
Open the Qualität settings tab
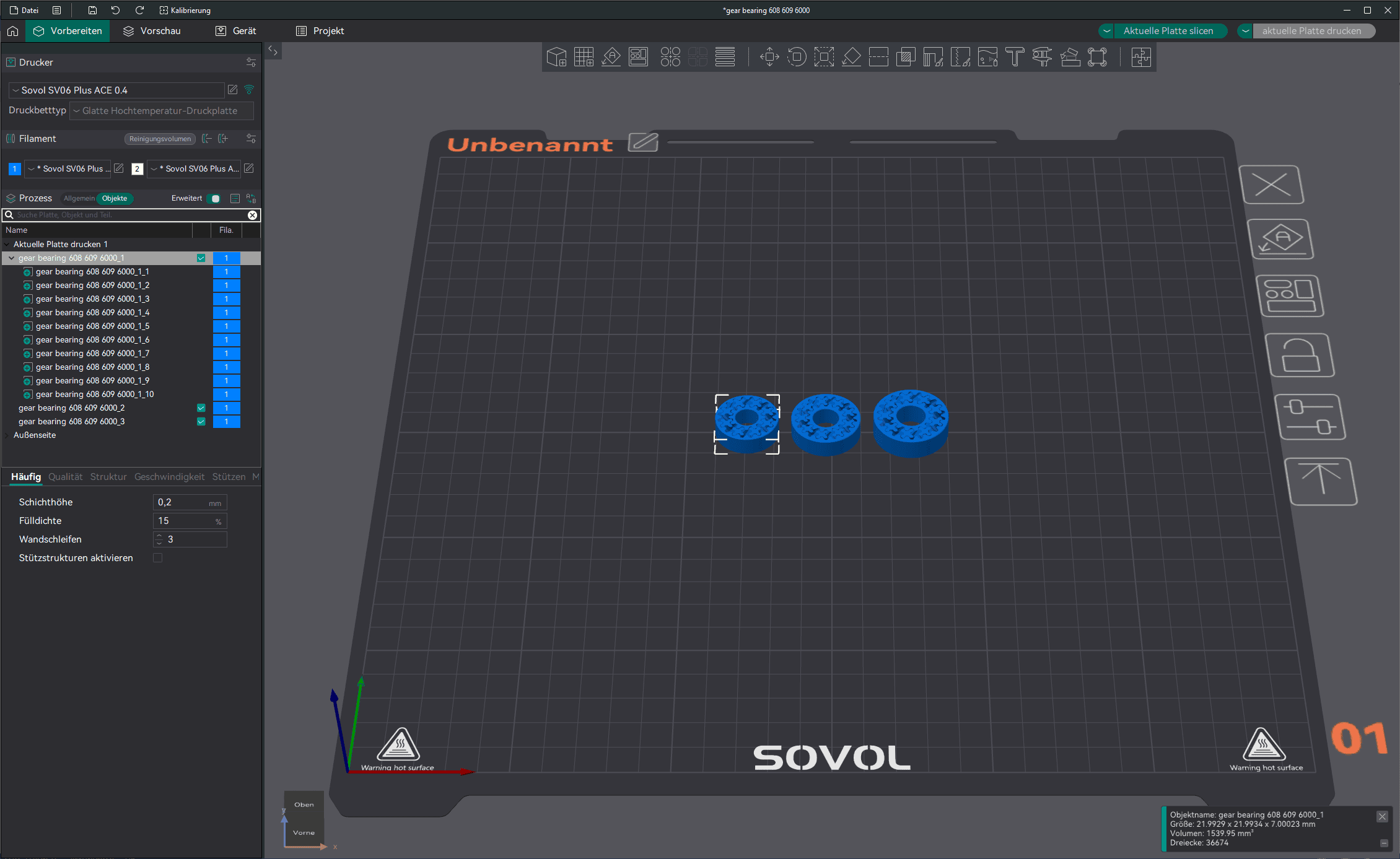point(65,477)
